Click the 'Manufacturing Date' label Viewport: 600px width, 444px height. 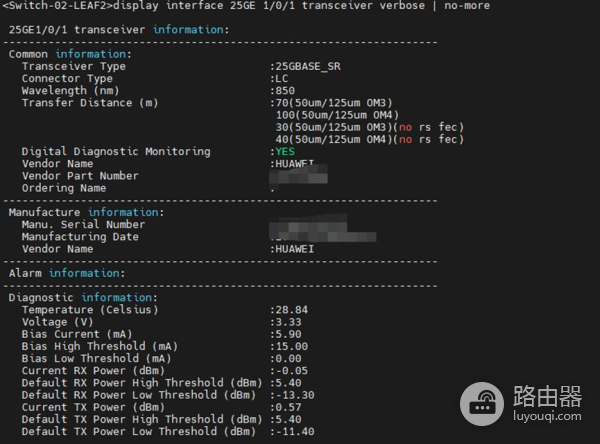80,237
